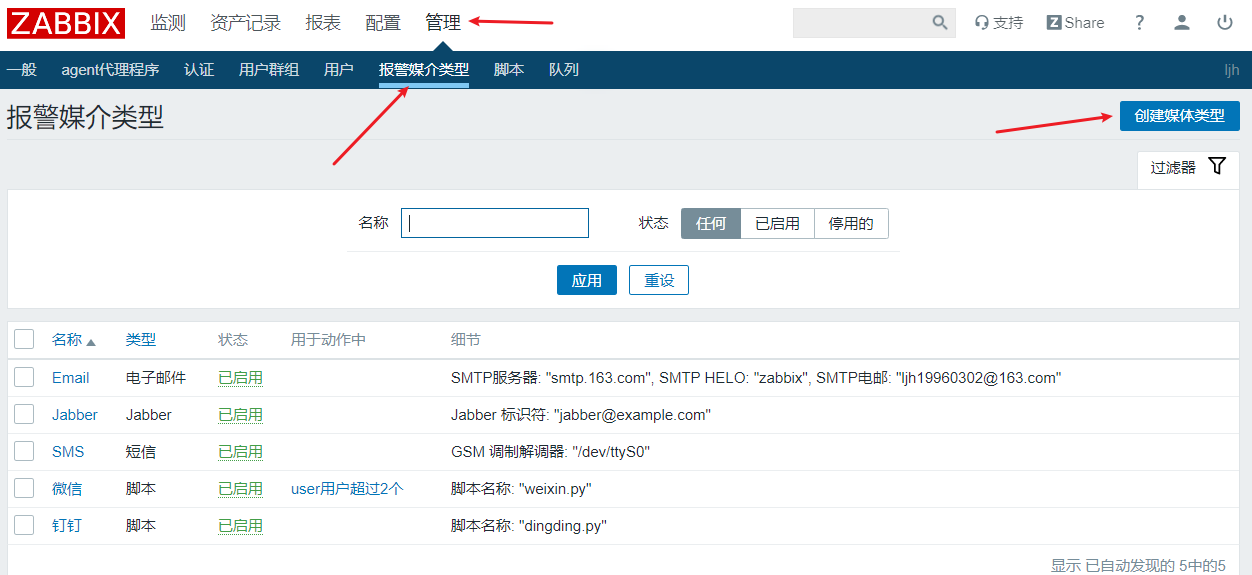Screen dimensions: 1252x575
Task: Toggle the 已启用 status of 钉钉
Action: pyautogui.click(x=241, y=525)
